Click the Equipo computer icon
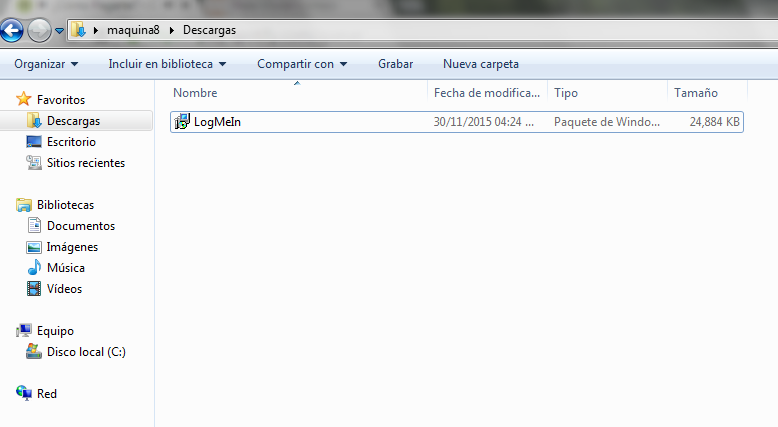The width and height of the screenshot is (778, 427). (24, 330)
